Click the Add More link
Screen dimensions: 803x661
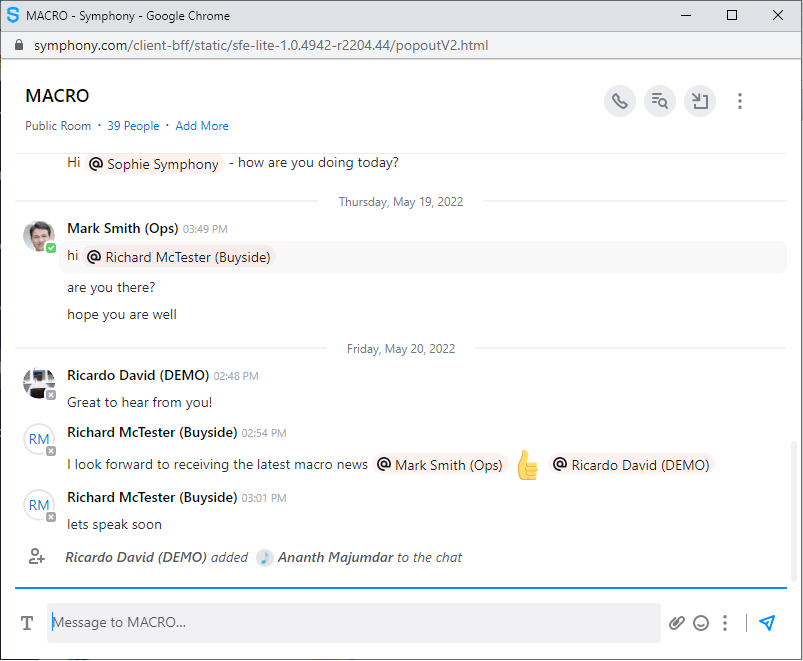[202, 126]
